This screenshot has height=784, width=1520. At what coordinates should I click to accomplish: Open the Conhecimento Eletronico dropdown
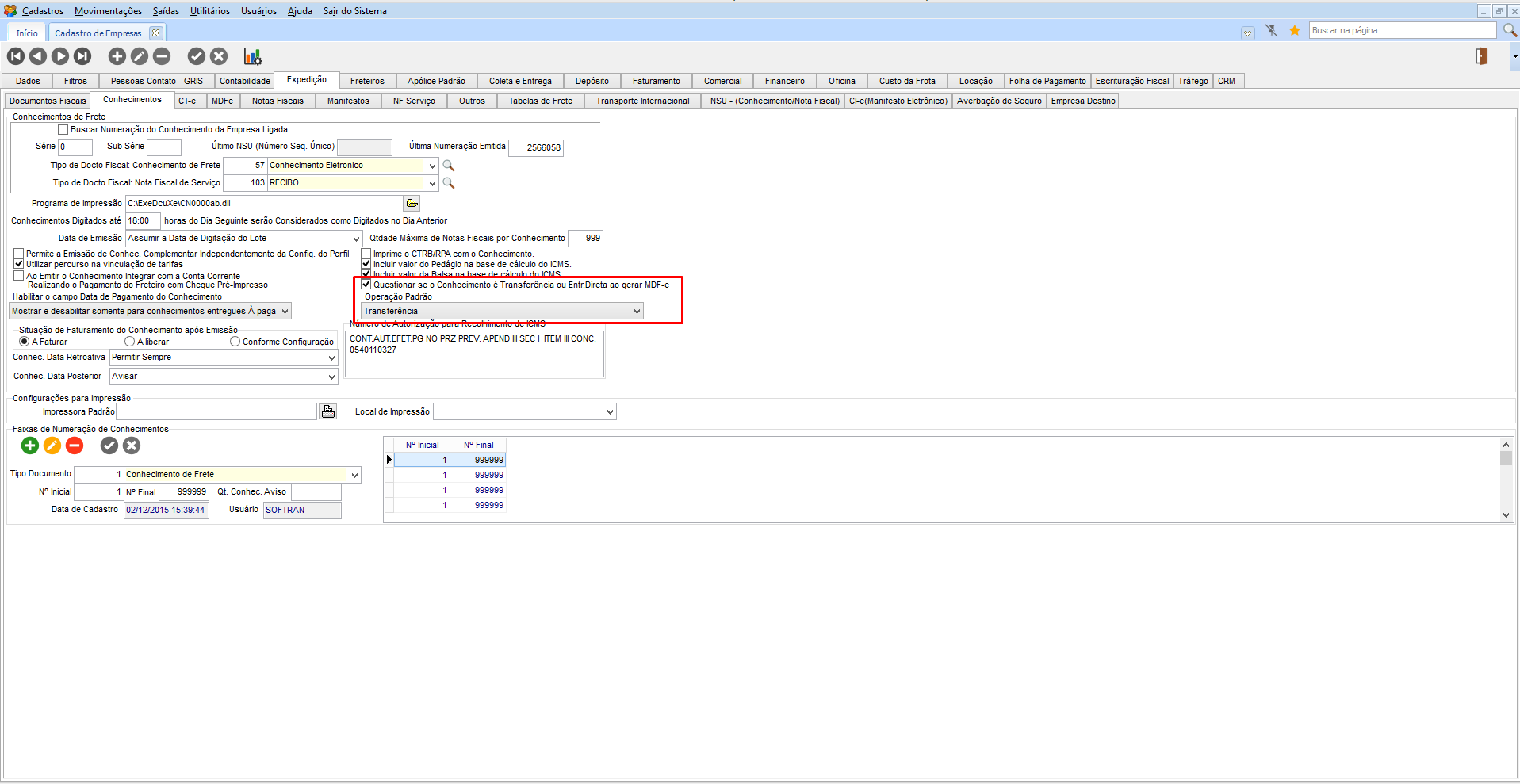coord(432,166)
